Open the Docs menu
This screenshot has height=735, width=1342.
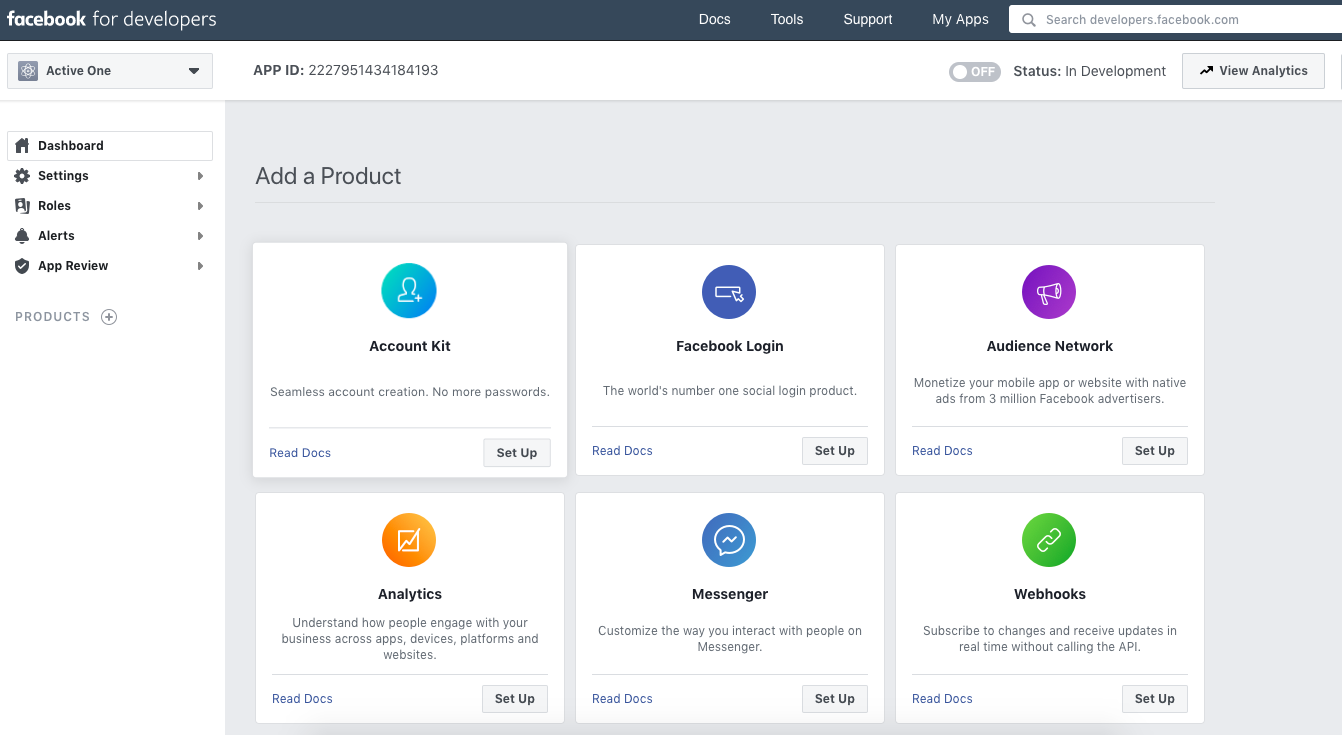(714, 19)
